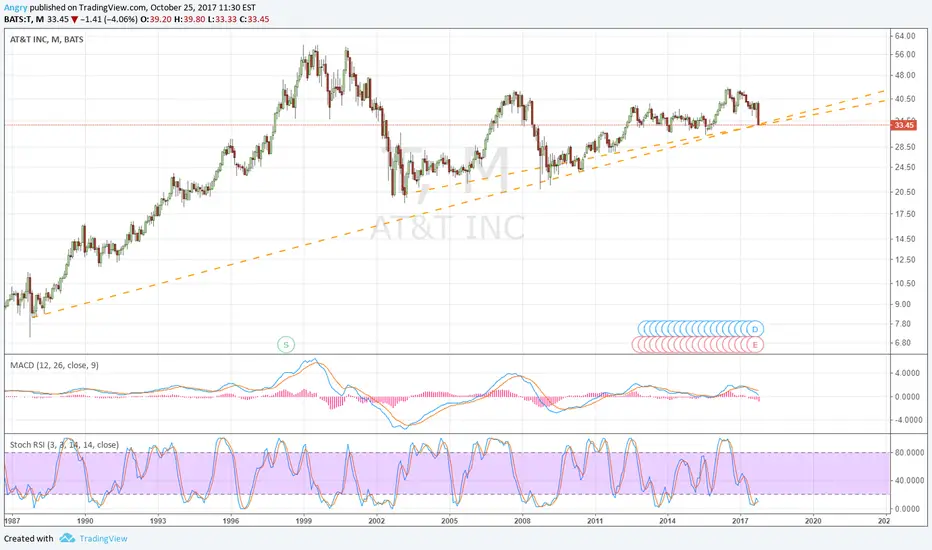Select the AT&T INC, M, BATS chart legend
932x550 pixels.
coord(46,39)
